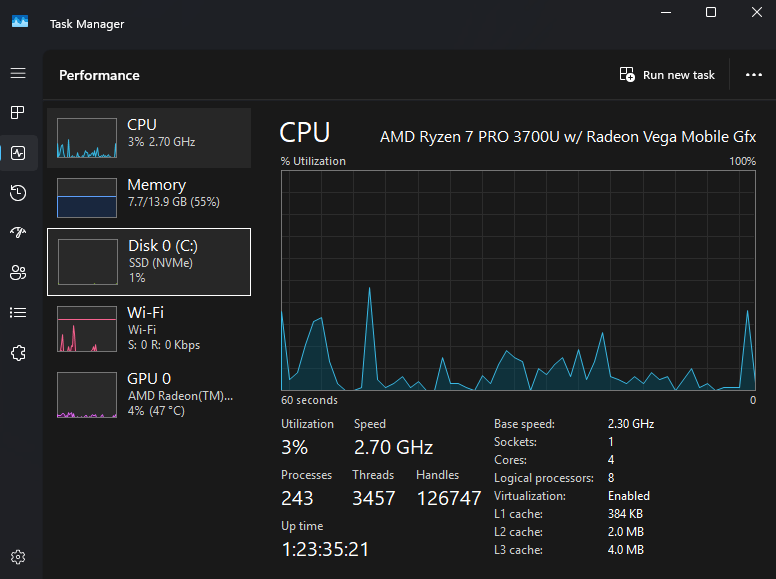Click the 3457 threads value
776x579 pixels.
pos(374,498)
